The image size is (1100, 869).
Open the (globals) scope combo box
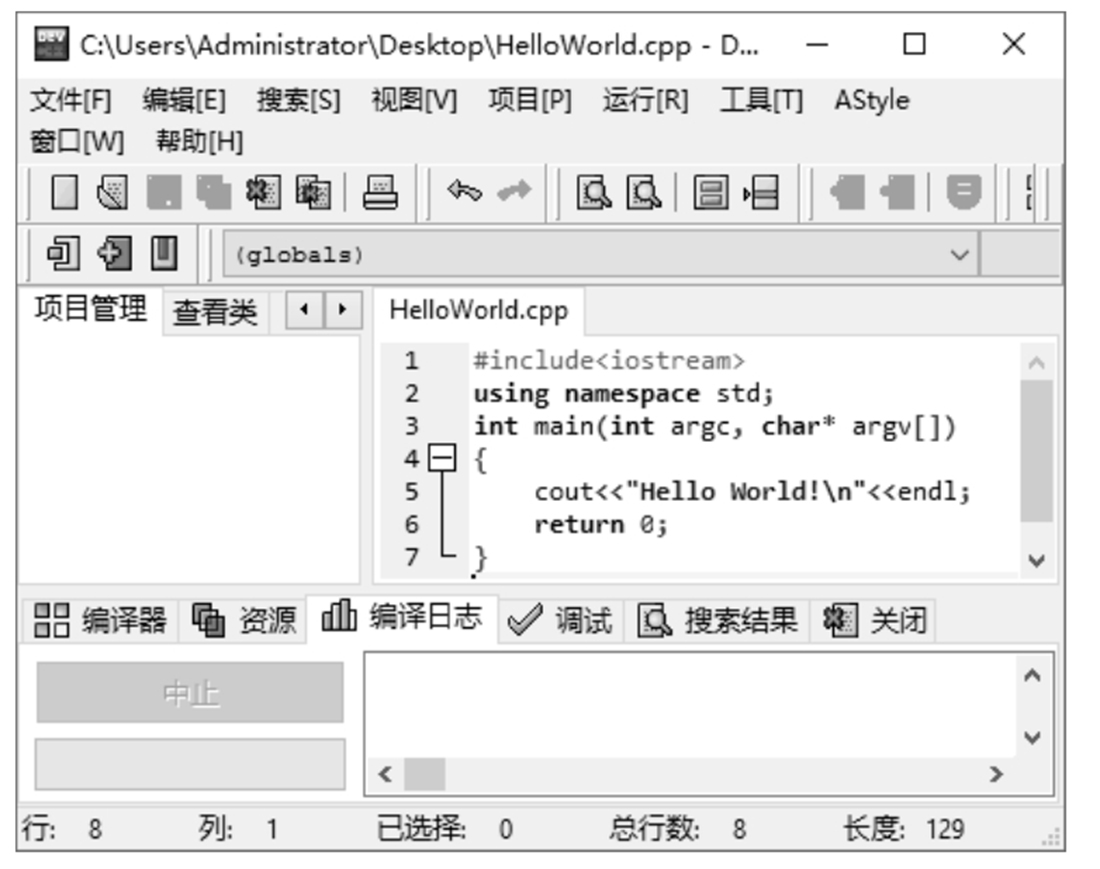[x=601, y=255]
